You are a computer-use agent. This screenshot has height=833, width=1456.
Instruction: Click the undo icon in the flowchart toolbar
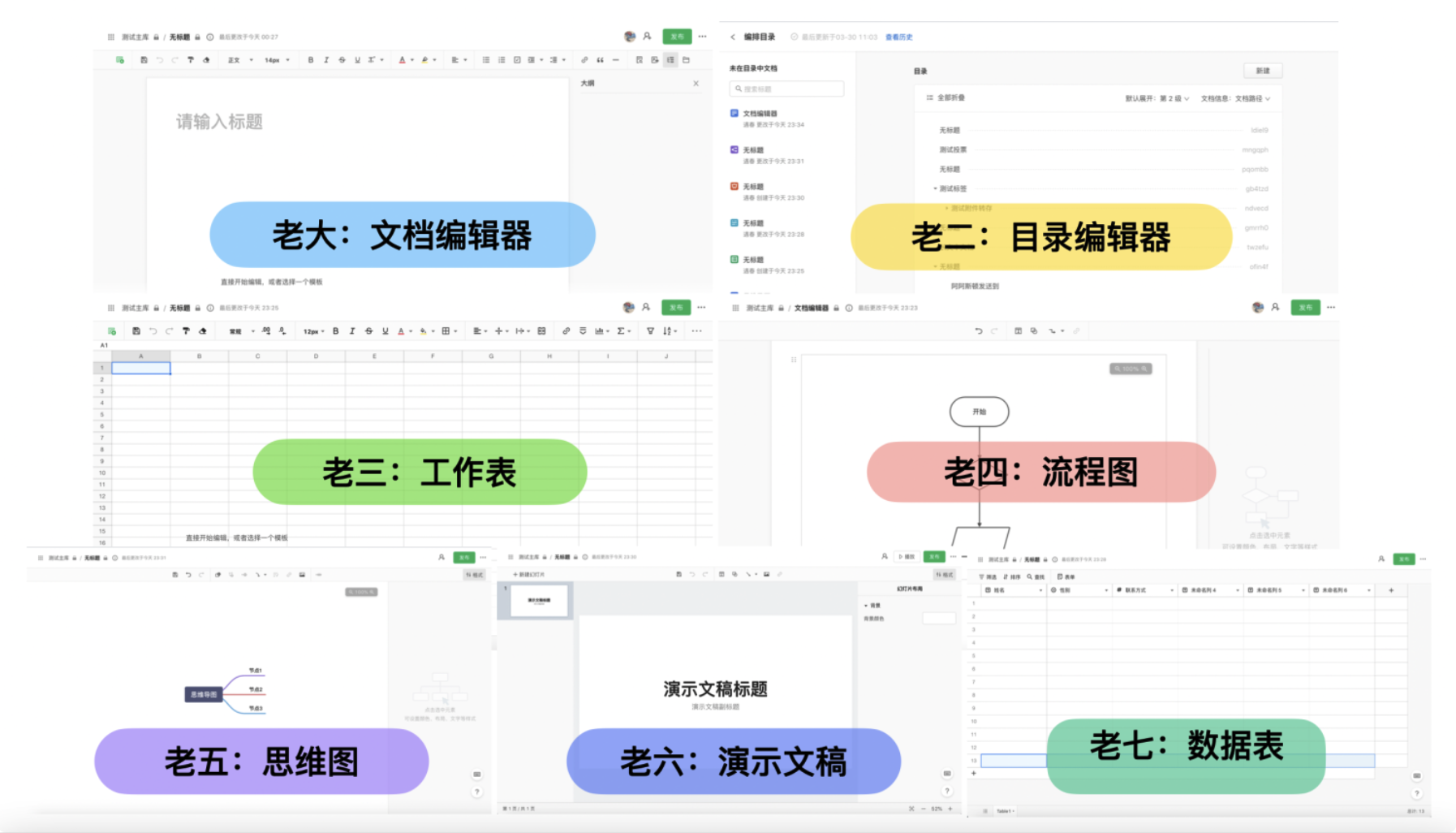(978, 331)
